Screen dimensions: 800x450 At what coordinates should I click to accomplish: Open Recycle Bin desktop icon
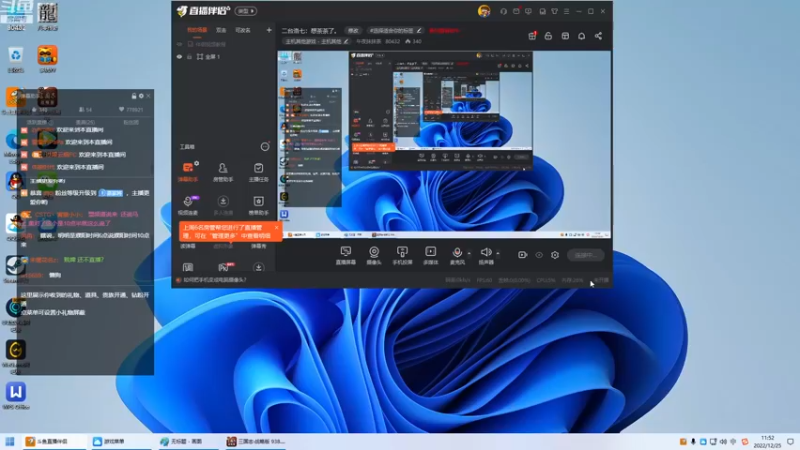point(16,59)
